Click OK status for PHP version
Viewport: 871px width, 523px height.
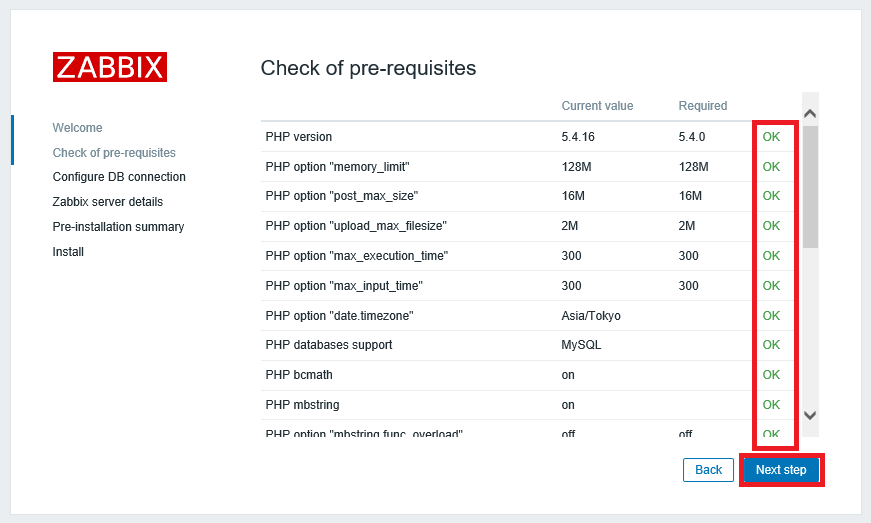coord(771,137)
